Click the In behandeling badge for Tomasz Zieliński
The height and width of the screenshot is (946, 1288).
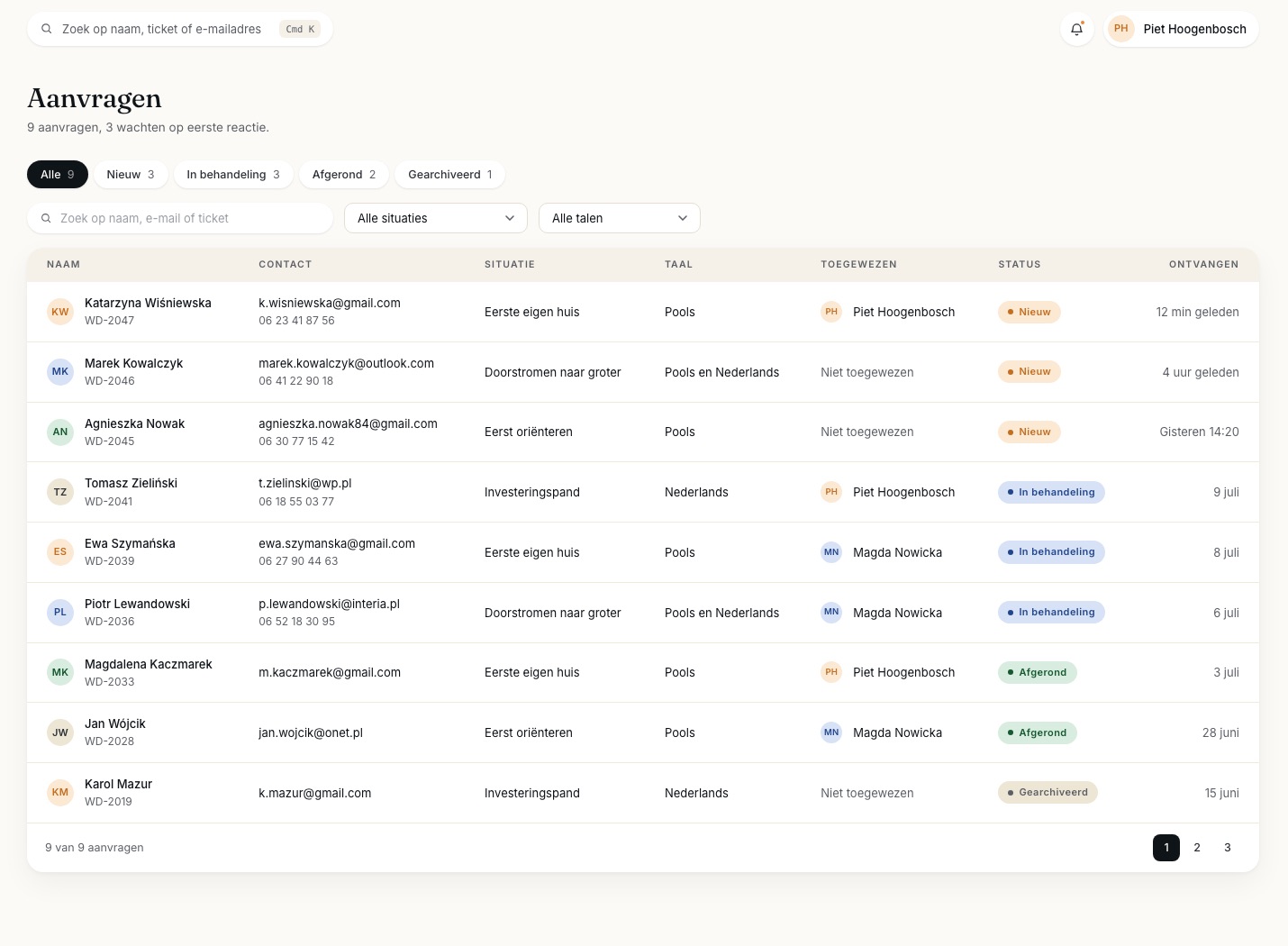(x=1051, y=492)
